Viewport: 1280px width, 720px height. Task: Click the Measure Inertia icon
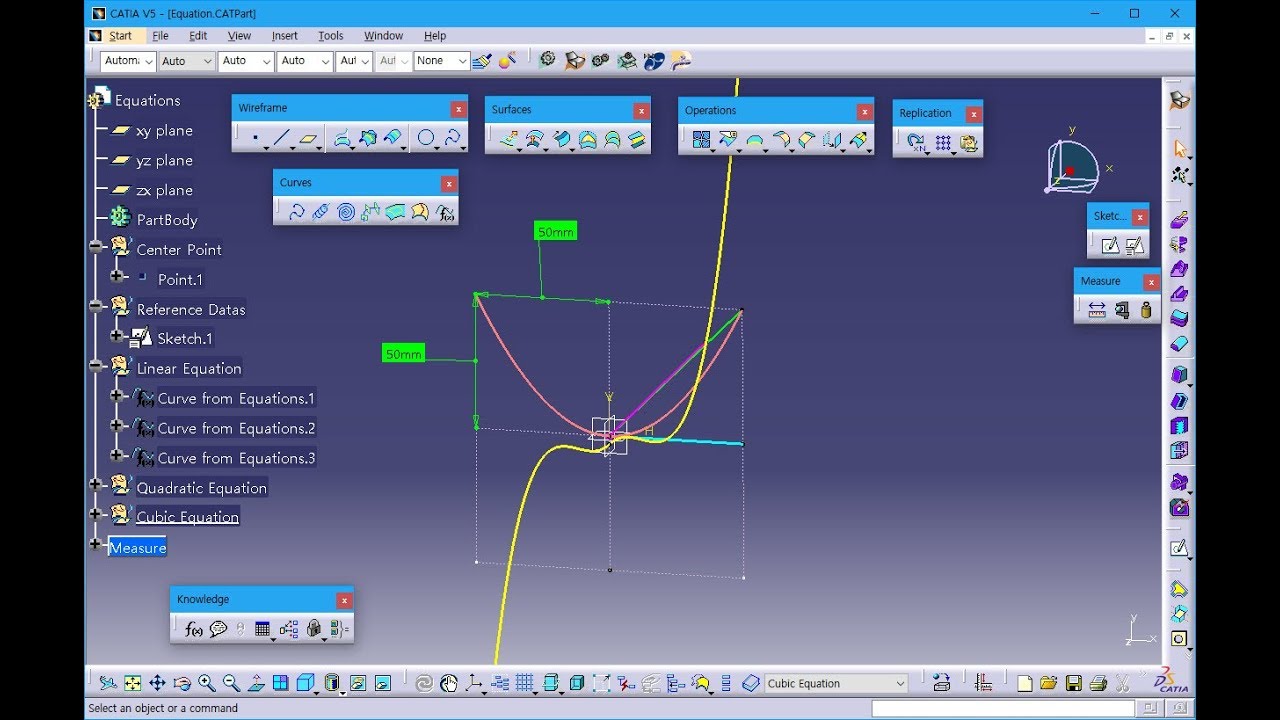(x=1146, y=310)
